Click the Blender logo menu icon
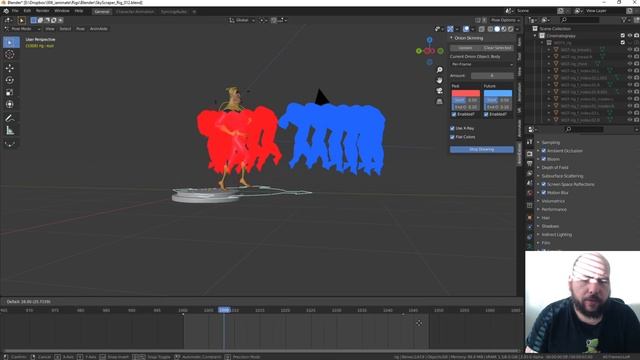Image resolution: width=640 pixels, height=360 pixels. click(6, 11)
